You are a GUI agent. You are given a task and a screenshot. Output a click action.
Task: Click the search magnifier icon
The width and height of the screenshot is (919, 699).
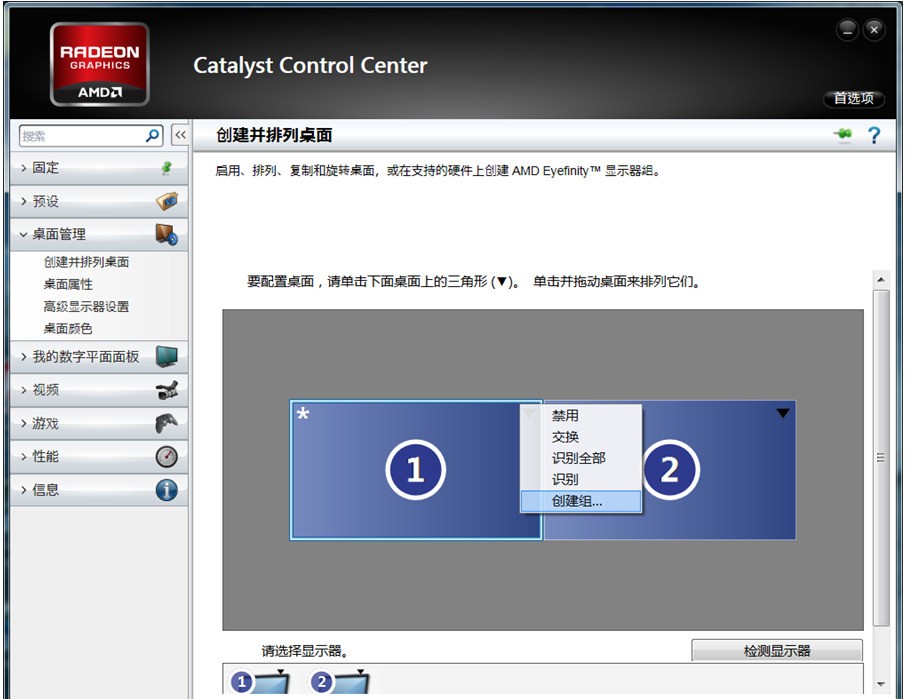(x=152, y=136)
